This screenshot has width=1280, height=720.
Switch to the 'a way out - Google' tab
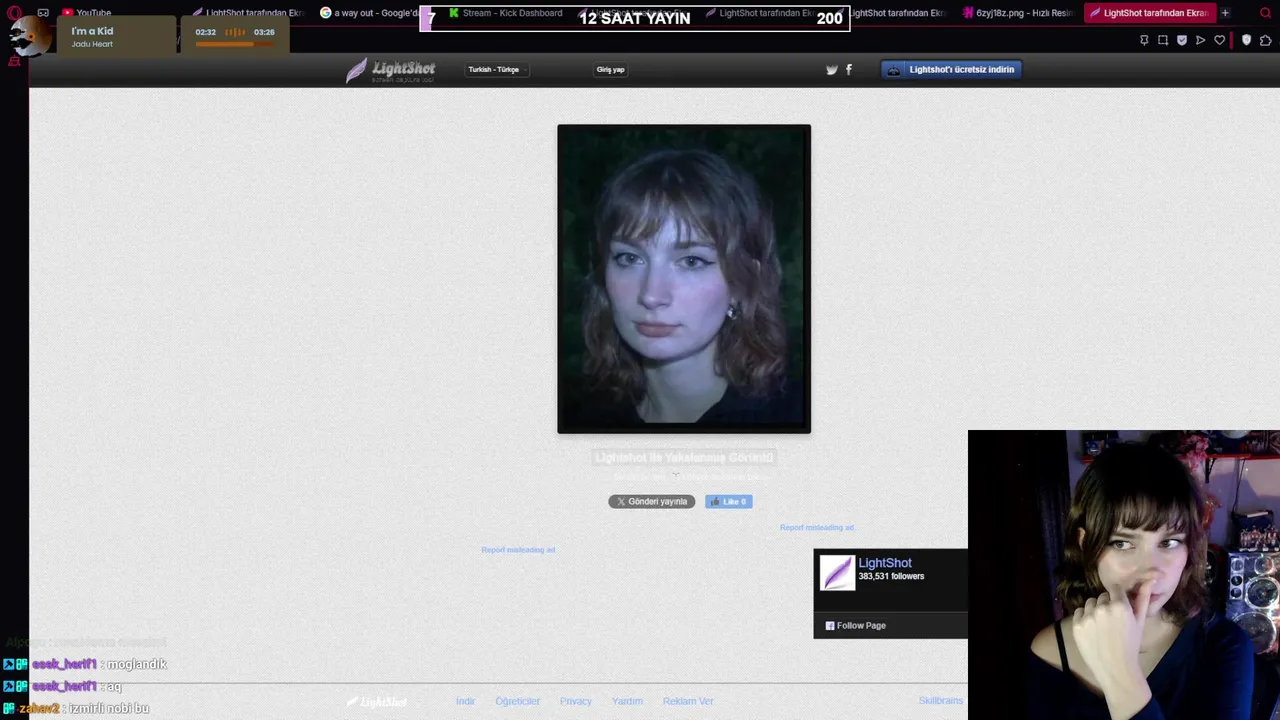point(369,13)
